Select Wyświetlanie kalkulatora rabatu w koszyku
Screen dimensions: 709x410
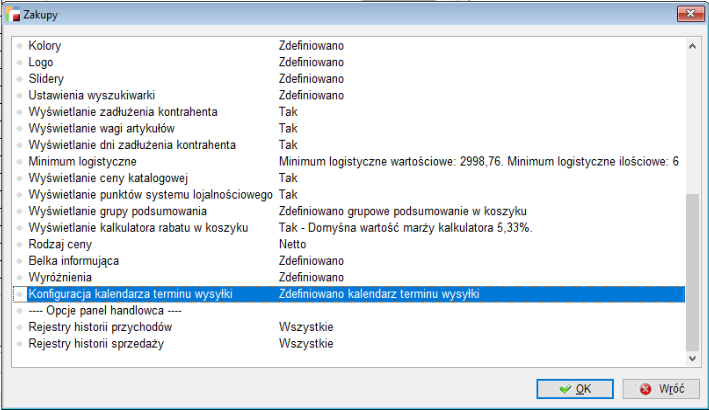[138, 228]
